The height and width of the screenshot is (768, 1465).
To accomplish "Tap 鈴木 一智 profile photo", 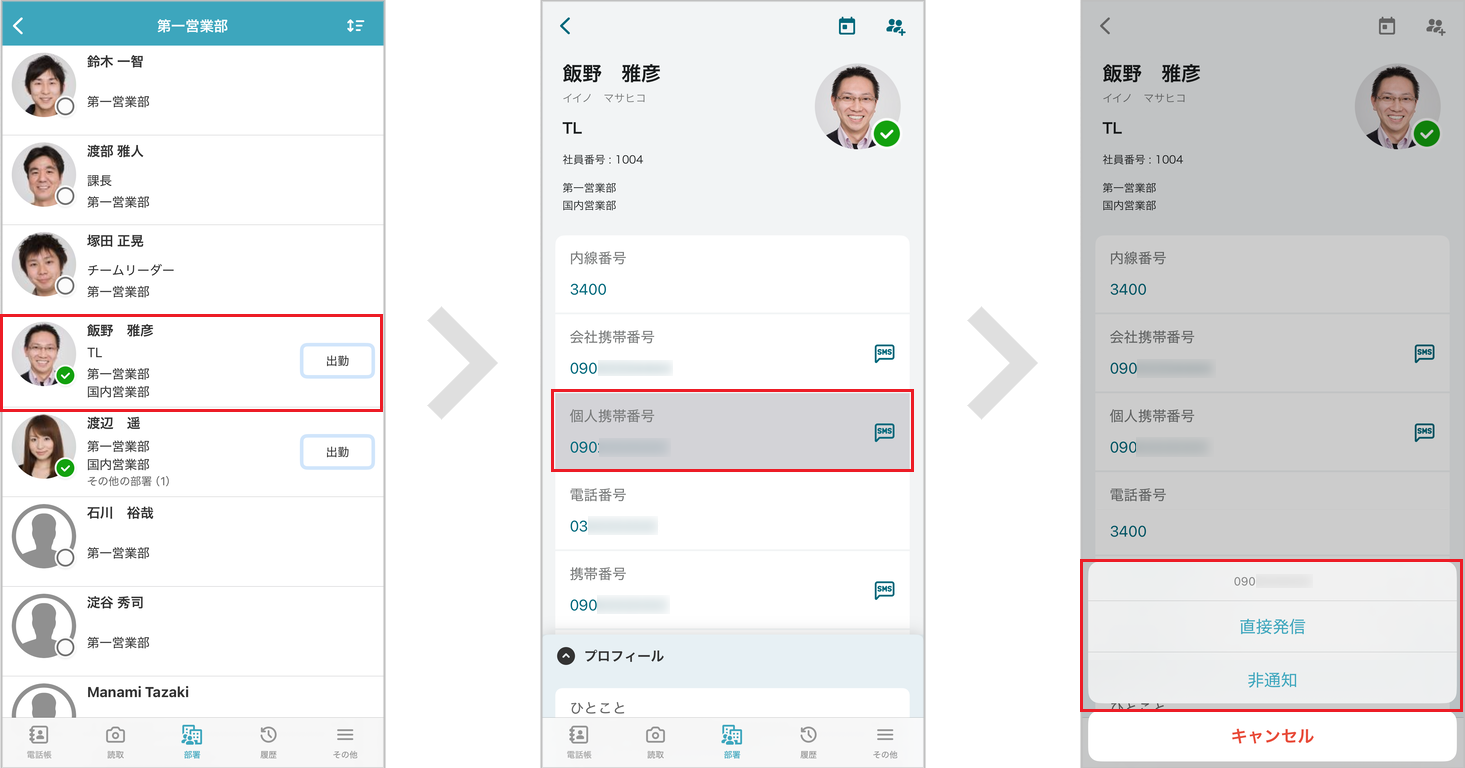I will tap(44, 85).
